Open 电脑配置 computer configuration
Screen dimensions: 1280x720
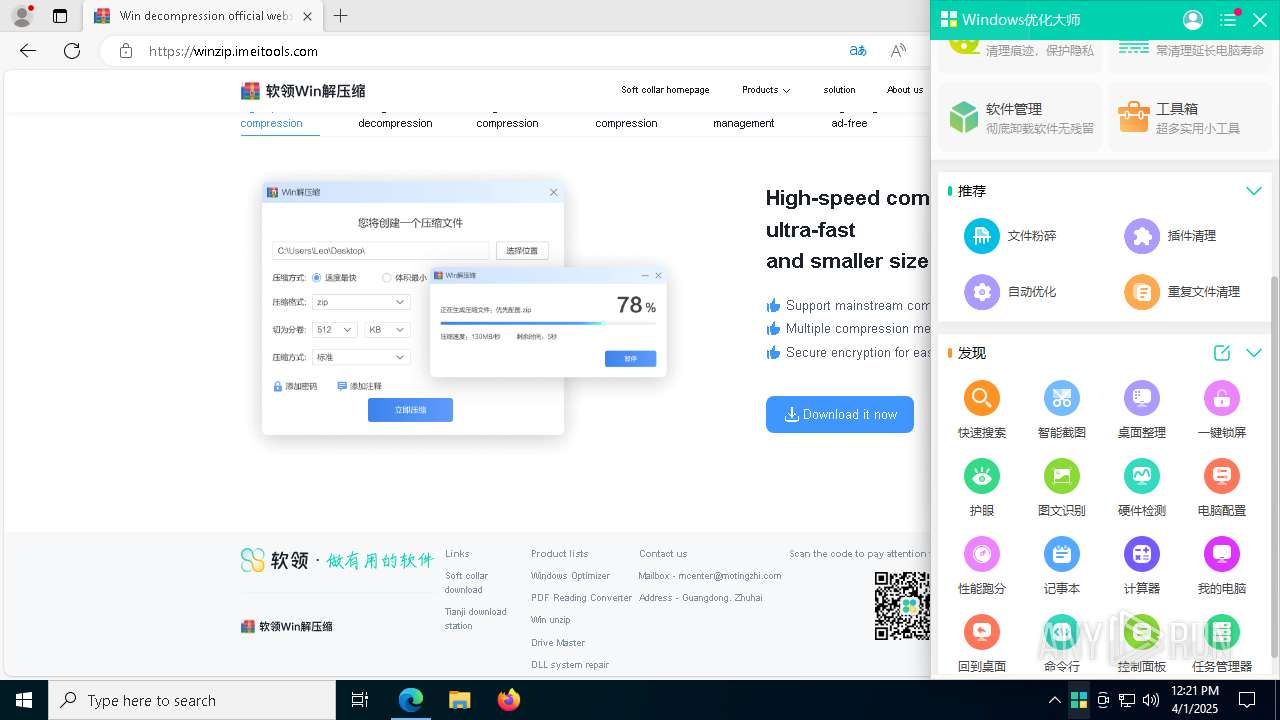point(1222,488)
